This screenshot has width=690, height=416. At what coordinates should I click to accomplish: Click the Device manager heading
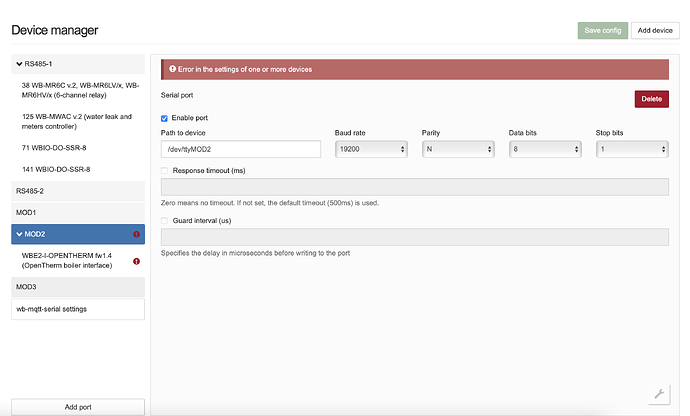click(55, 30)
